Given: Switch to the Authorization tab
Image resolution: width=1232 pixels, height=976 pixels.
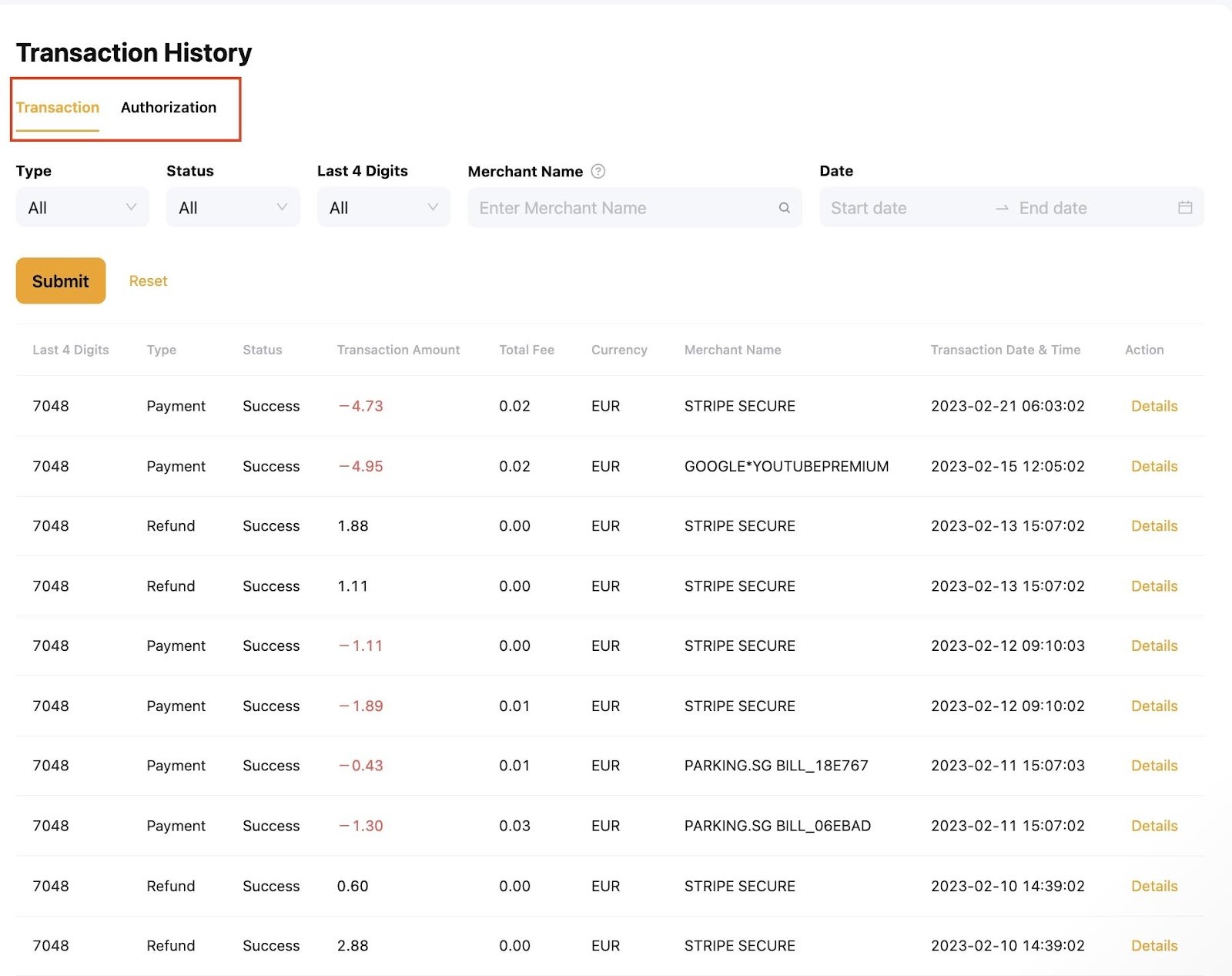Looking at the screenshot, I should point(169,108).
